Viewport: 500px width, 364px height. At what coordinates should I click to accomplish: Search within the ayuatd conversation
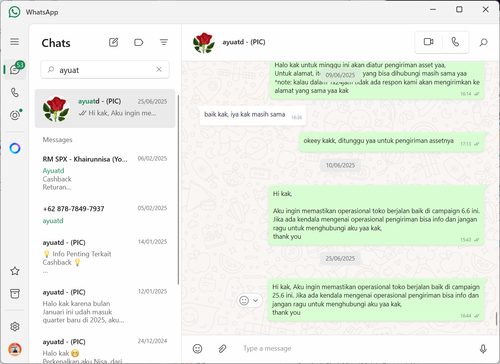pos(483,42)
